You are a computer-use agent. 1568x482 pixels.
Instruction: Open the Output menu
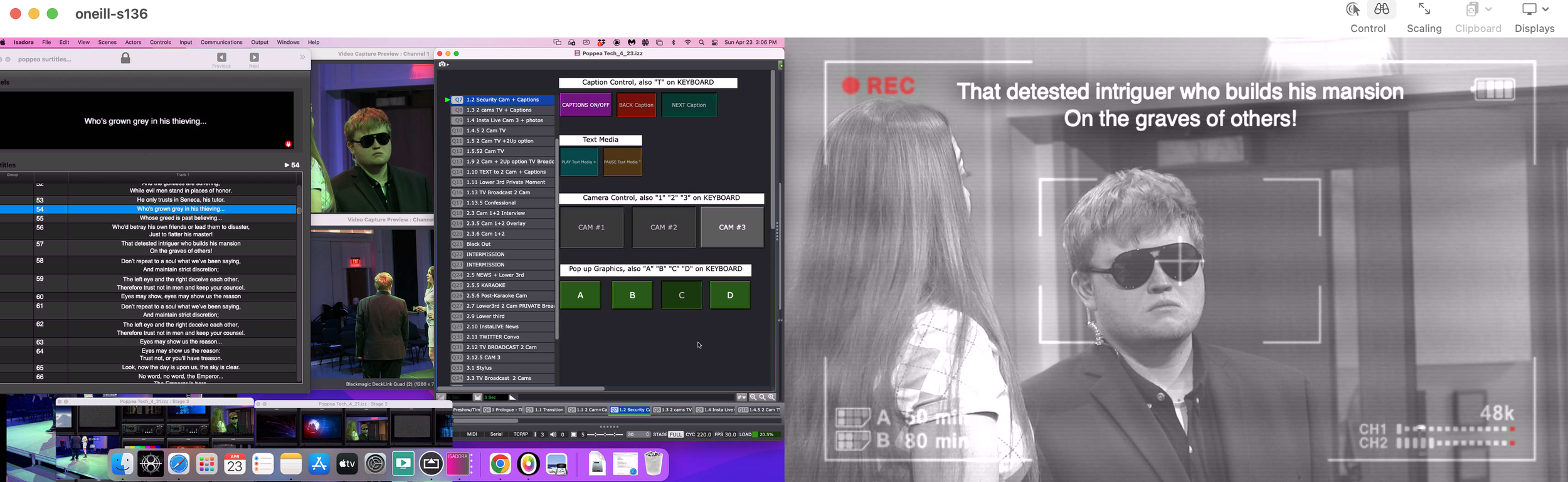click(260, 43)
